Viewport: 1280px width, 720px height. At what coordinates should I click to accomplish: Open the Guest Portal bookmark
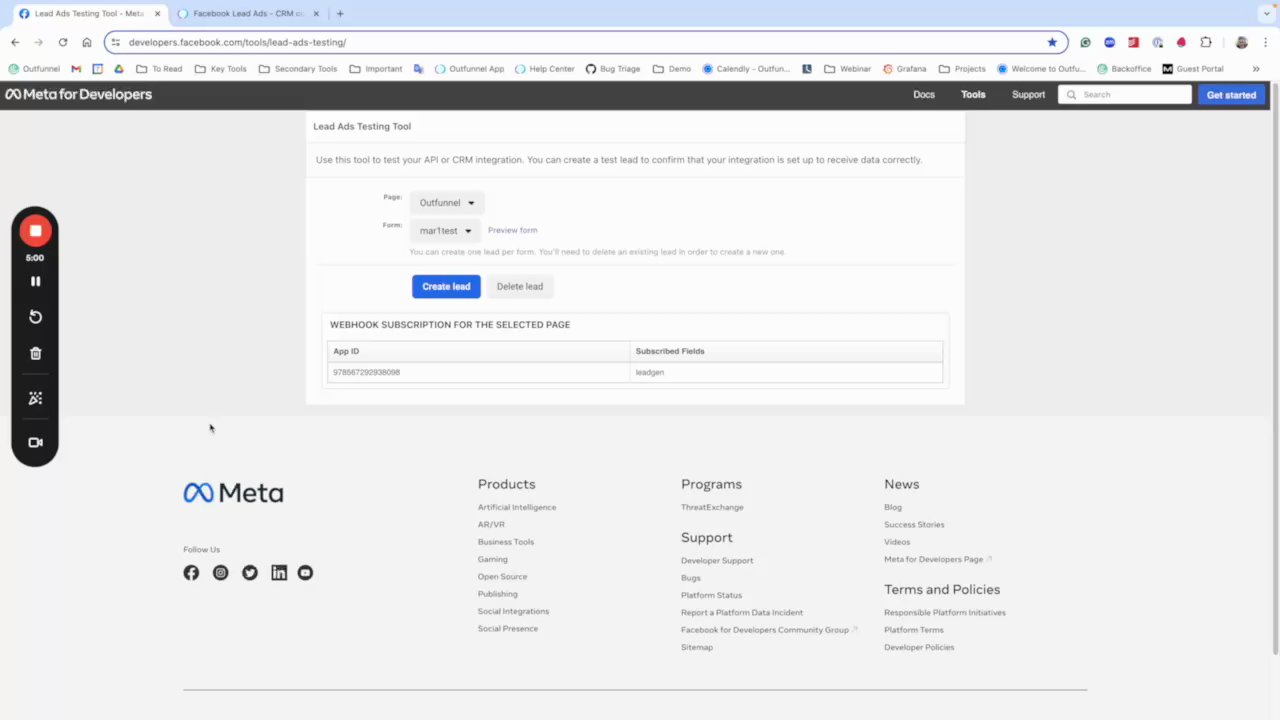pyautogui.click(x=1192, y=69)
